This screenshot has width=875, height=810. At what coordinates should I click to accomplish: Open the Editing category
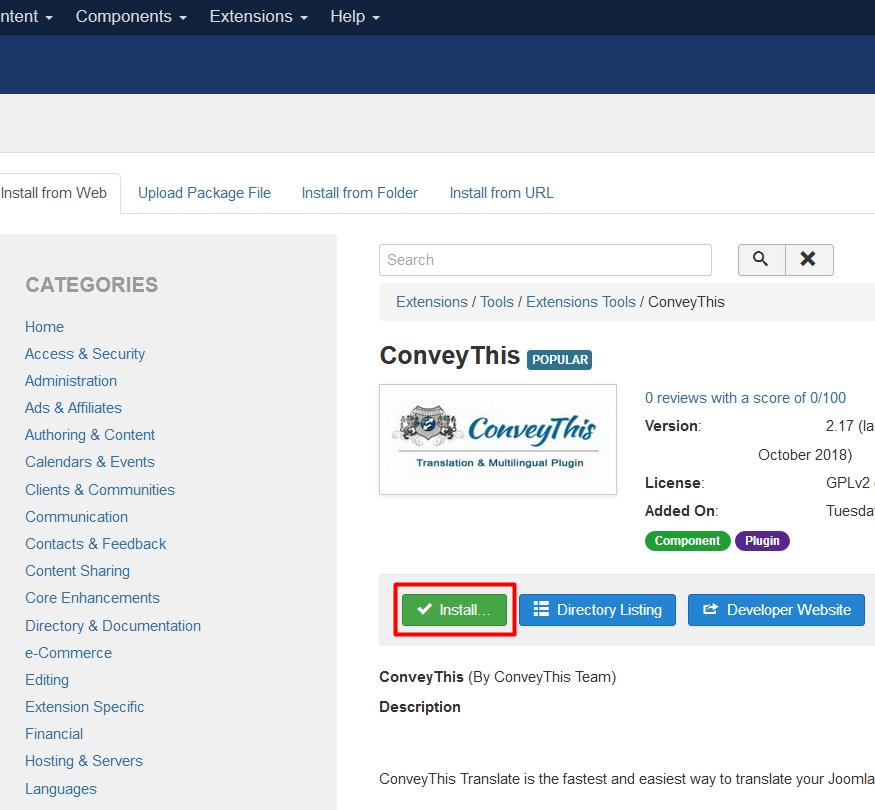(47, 680)
